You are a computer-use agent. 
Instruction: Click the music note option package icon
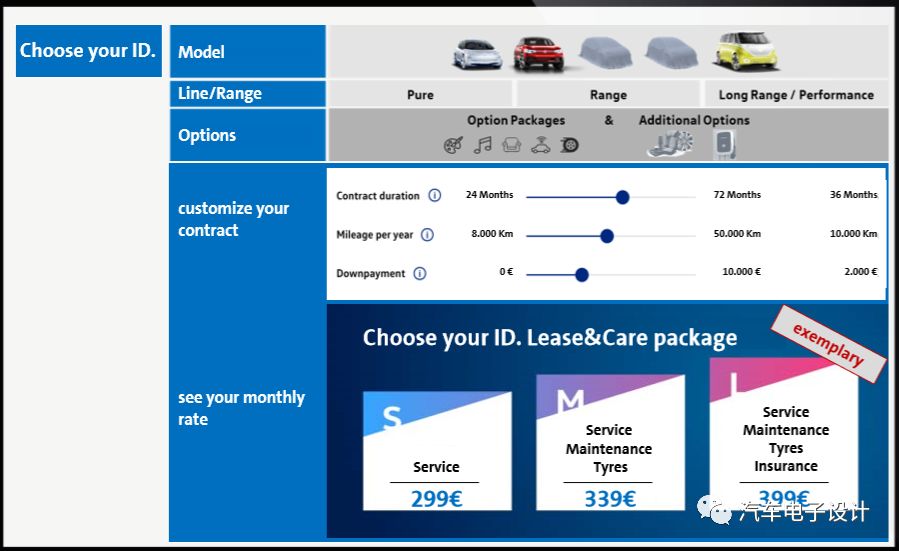[482, 145]
